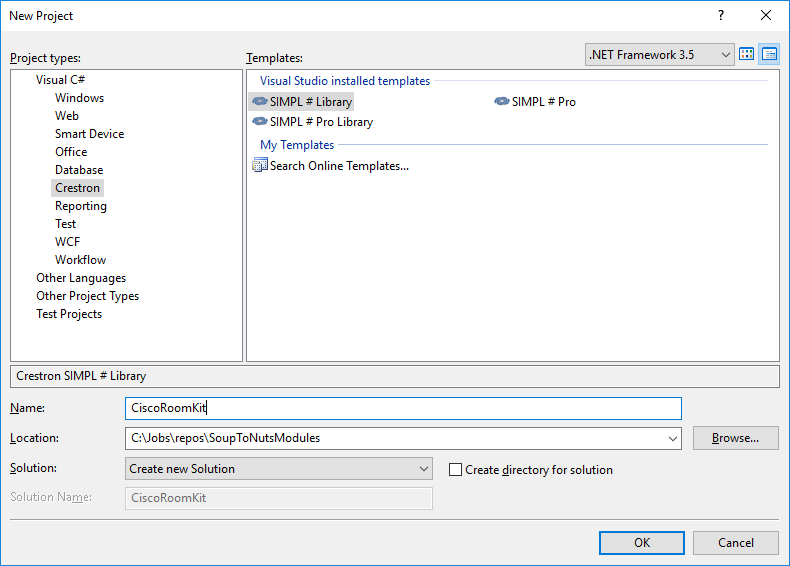Click the Search Online Templates icon
This screenshot has height=566, width=790.
pyautogui.click(x=260, y=166)
